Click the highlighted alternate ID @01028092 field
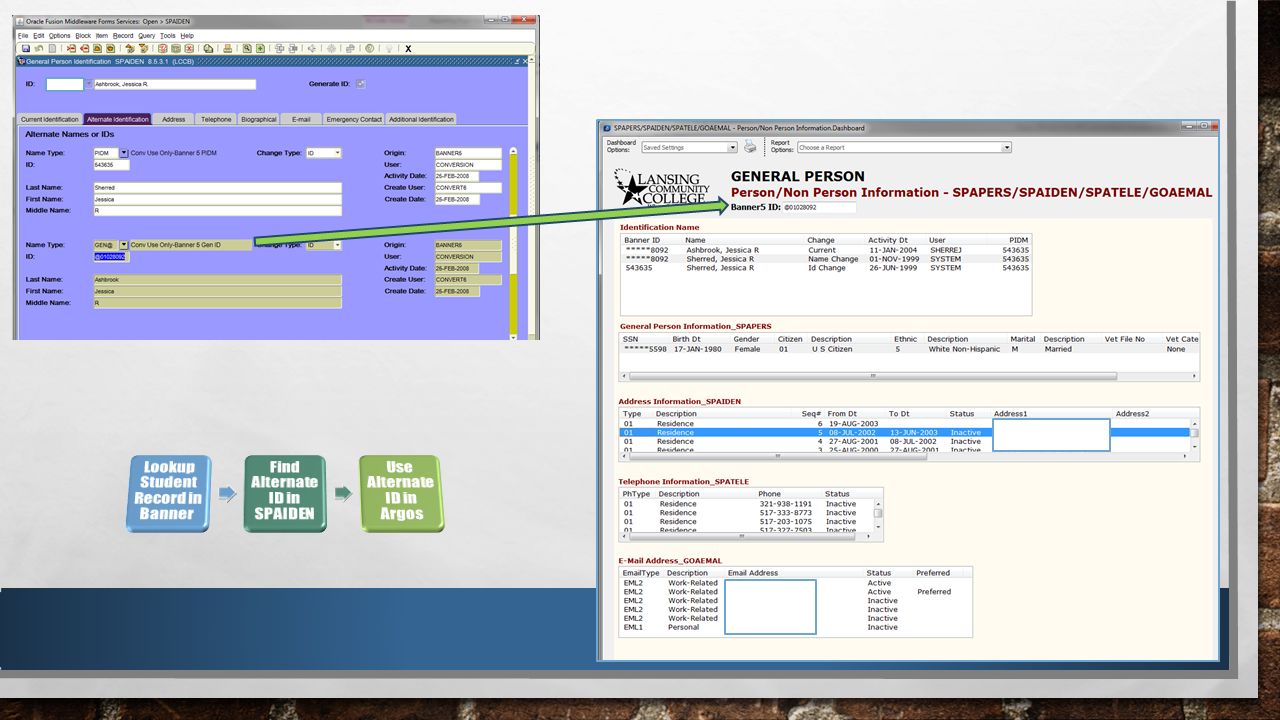Image resolution: width=1280 pixels, height=720 pixels. click(x=110, y=256)
